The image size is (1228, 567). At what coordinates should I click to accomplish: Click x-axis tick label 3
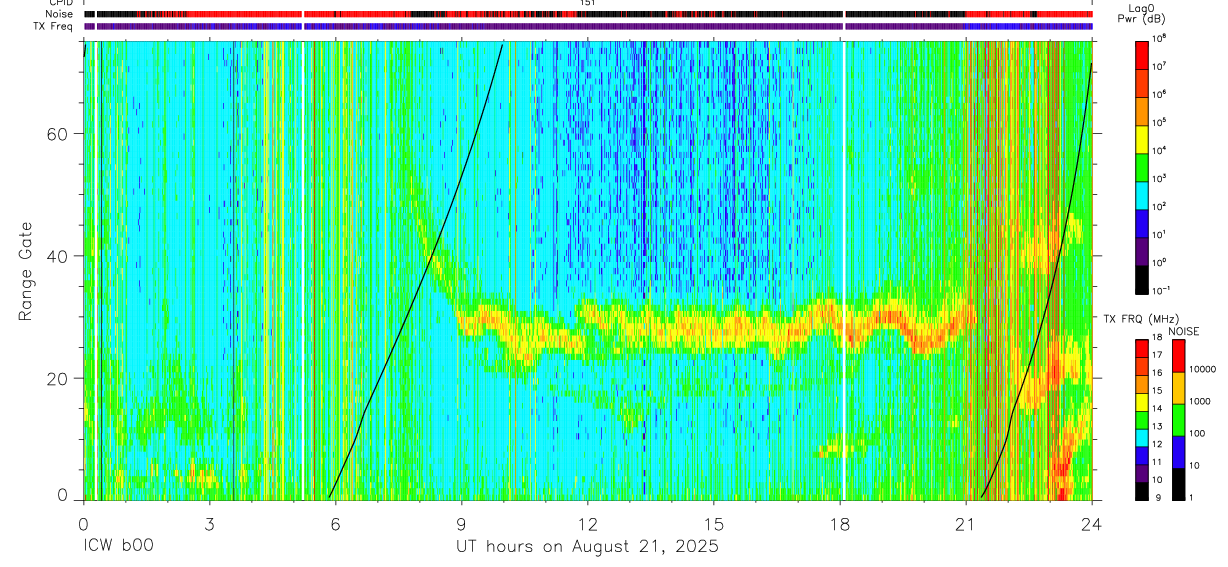click(x=209, y=523)
